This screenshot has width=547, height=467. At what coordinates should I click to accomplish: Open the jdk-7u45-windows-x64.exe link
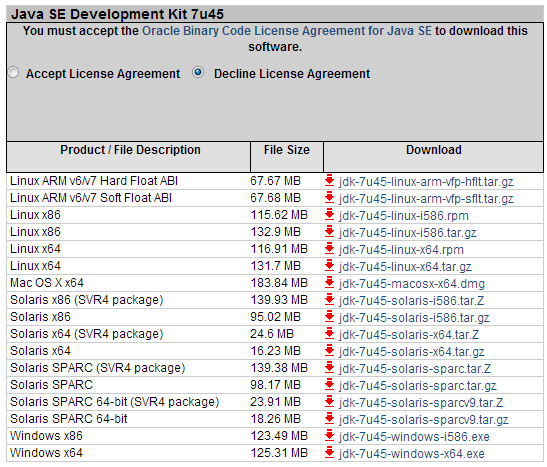[411, 454]
